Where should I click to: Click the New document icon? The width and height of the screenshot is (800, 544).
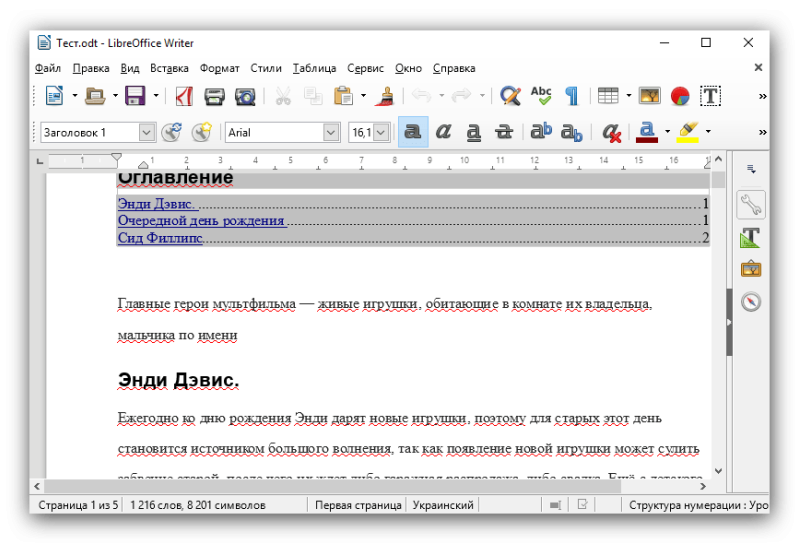(x=54, y=95)
